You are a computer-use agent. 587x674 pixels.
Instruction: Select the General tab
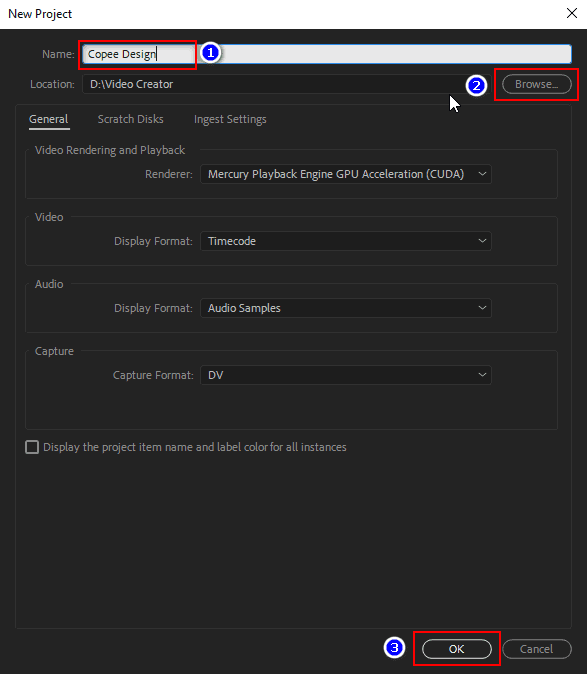pos(49,119)
